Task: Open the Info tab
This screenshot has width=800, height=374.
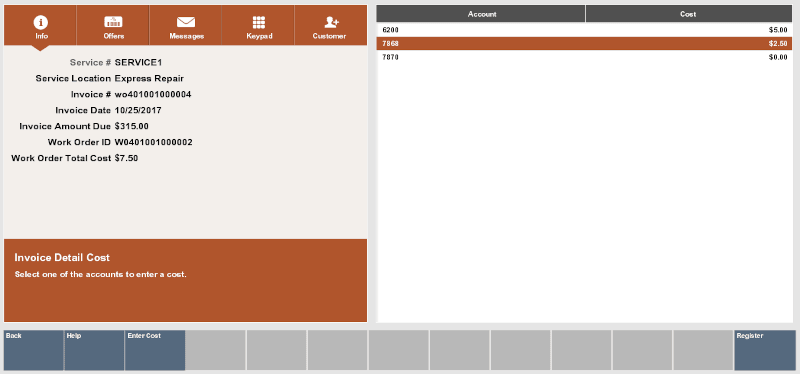Action: point(41,26)
